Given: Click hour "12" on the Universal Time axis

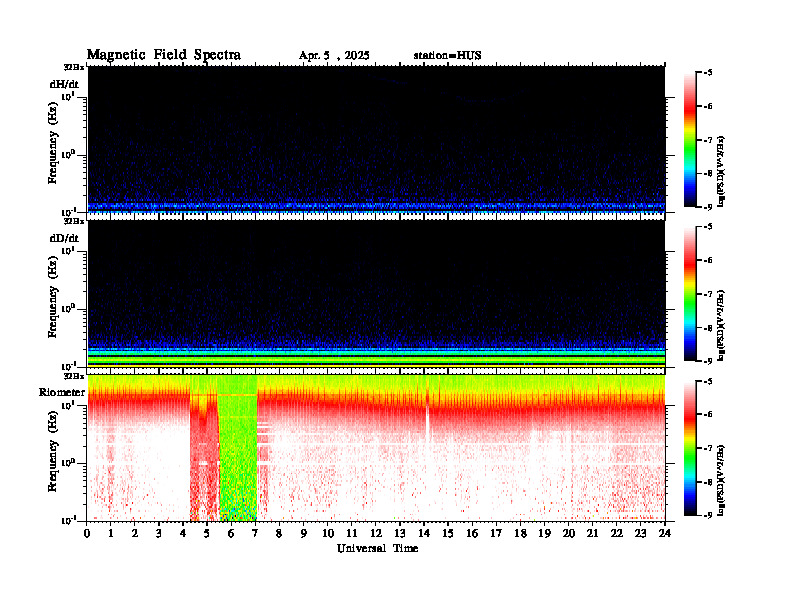Looking at the screenshot, I should tap(376, 533).
